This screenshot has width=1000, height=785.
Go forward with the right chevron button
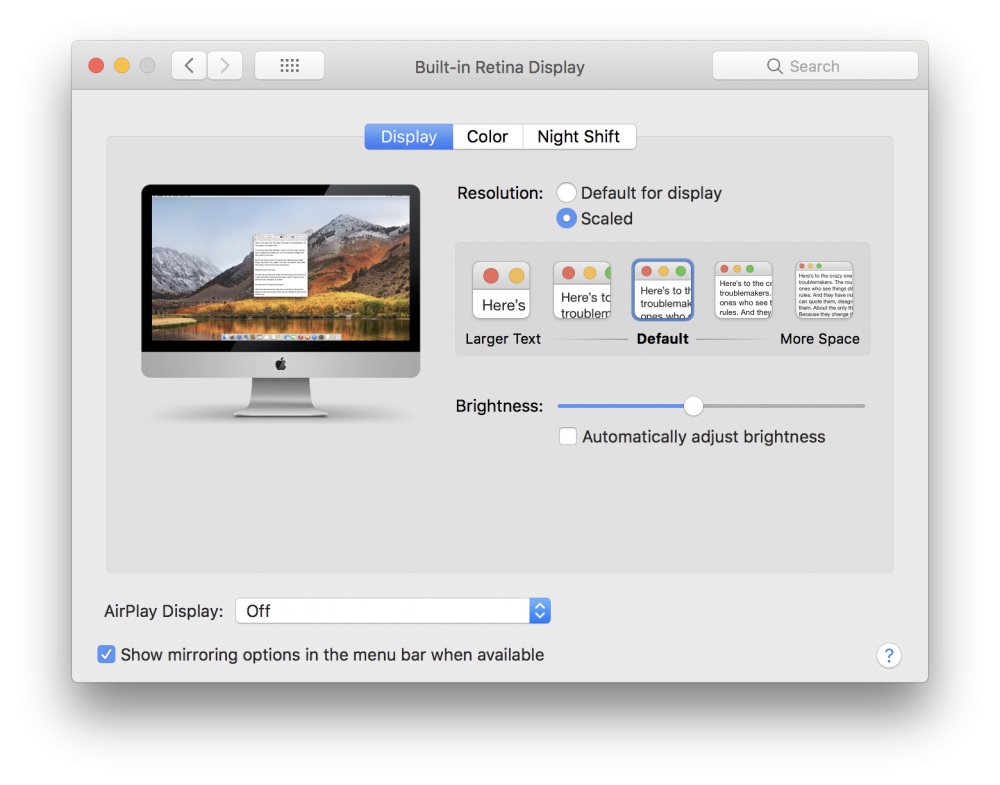pyautogui.click(x=224, y=66)
